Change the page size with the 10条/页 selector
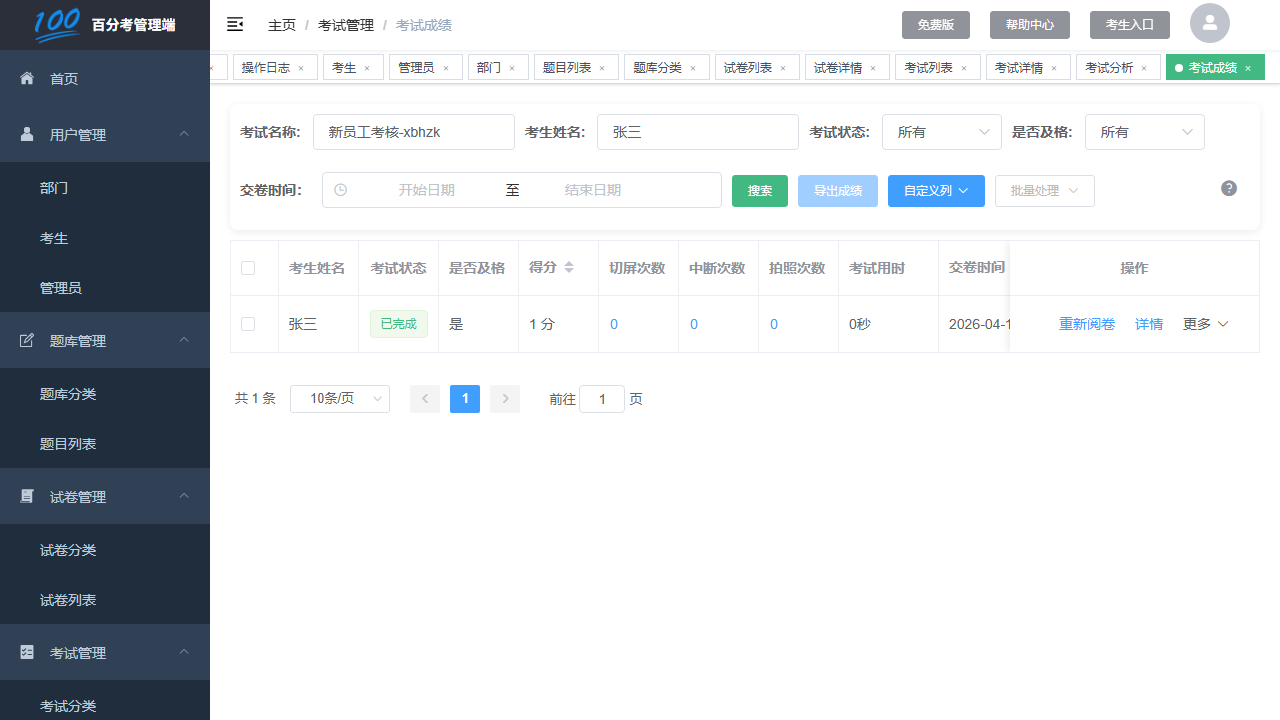This screenshot has width=1280, height=720. [340, 399]
